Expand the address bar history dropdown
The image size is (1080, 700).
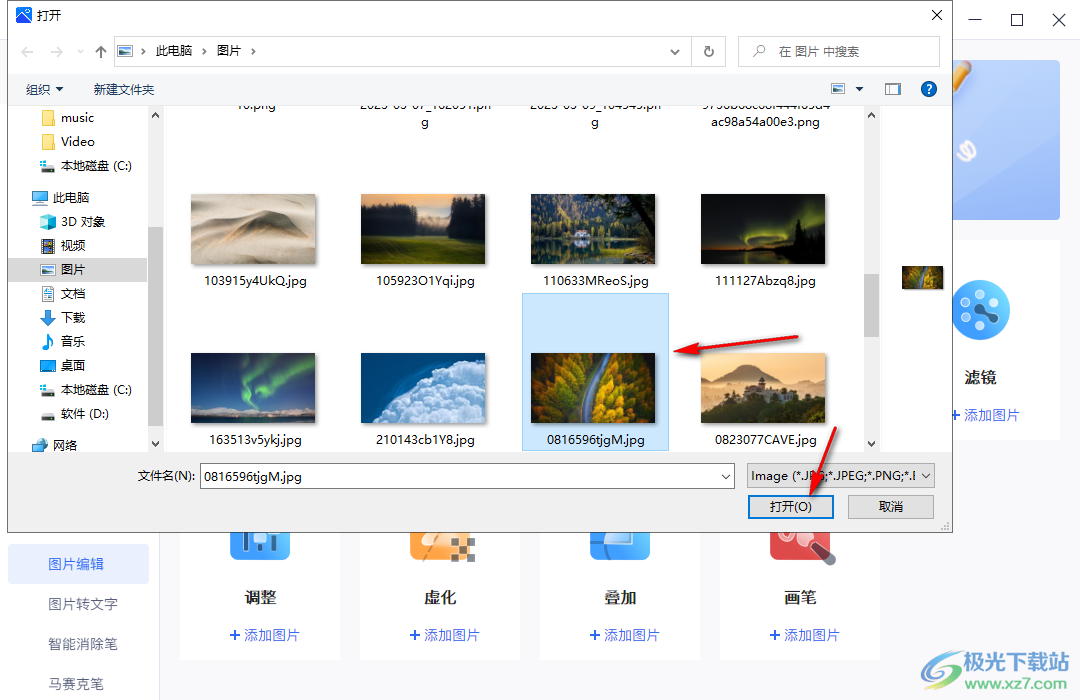(x=675, y=52)
